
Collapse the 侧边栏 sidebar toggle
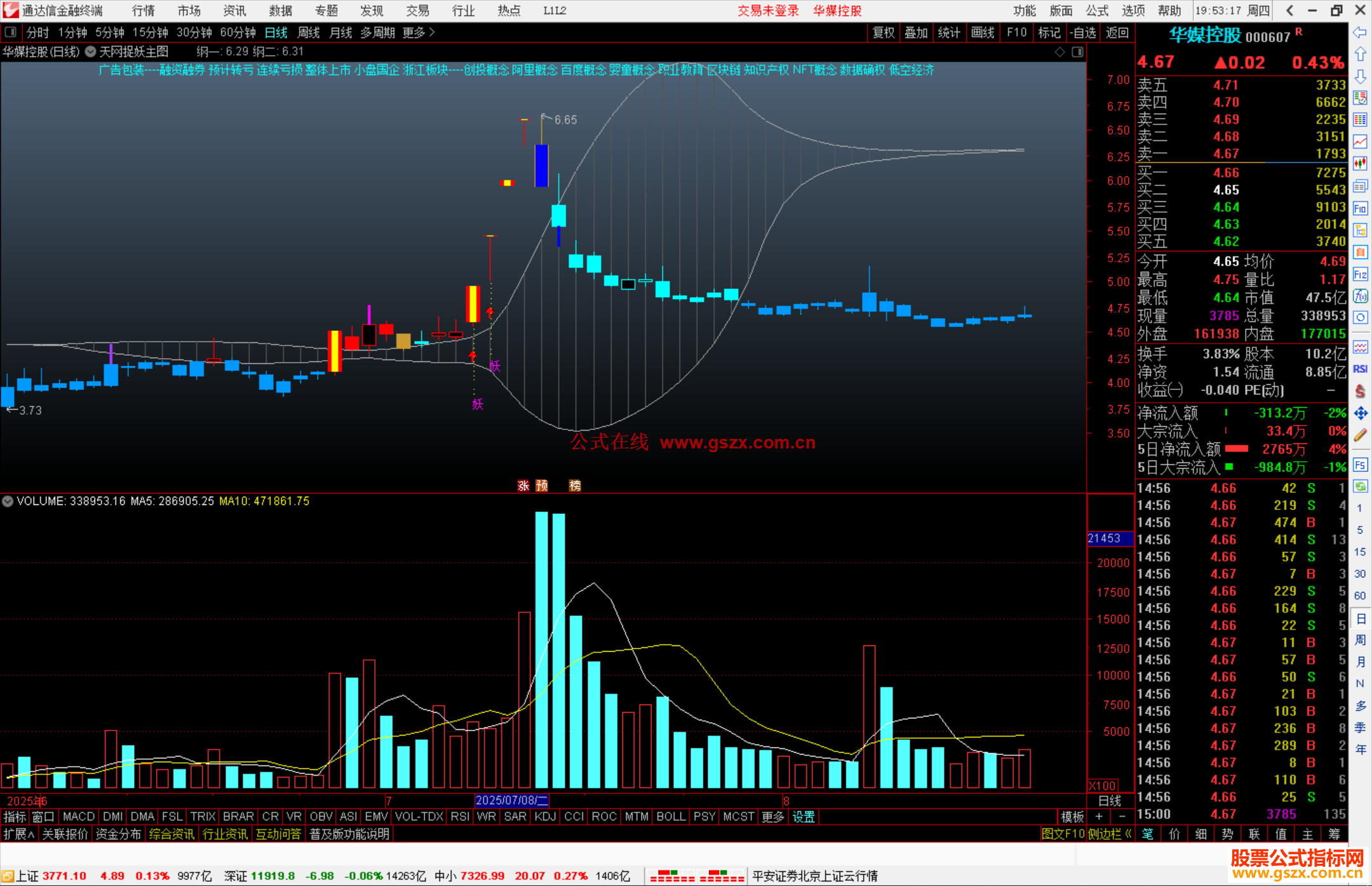pyautogui.click(x=1110, y=834)
